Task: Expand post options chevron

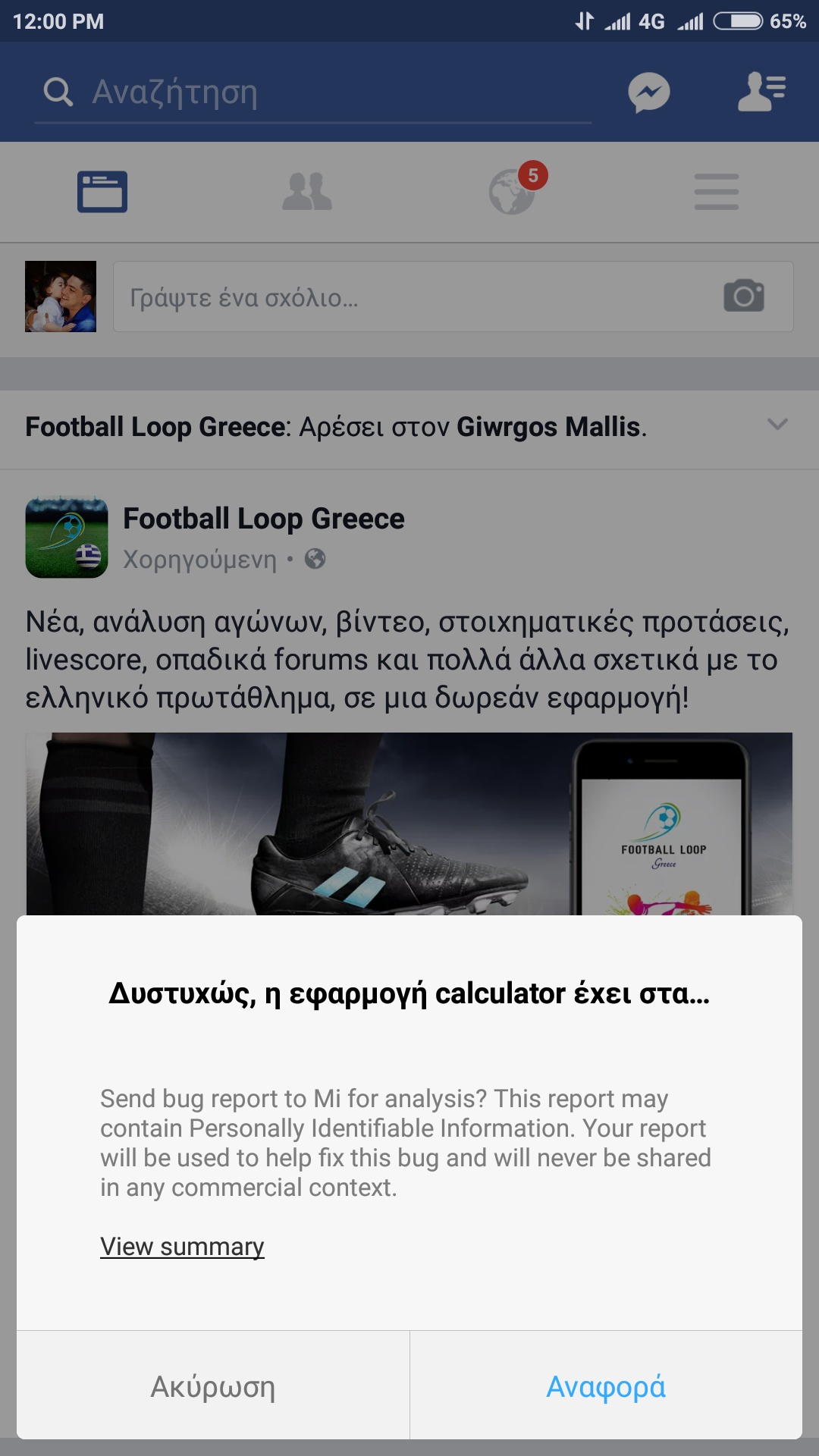Action: pyautogui.click(x=778, y=424)
